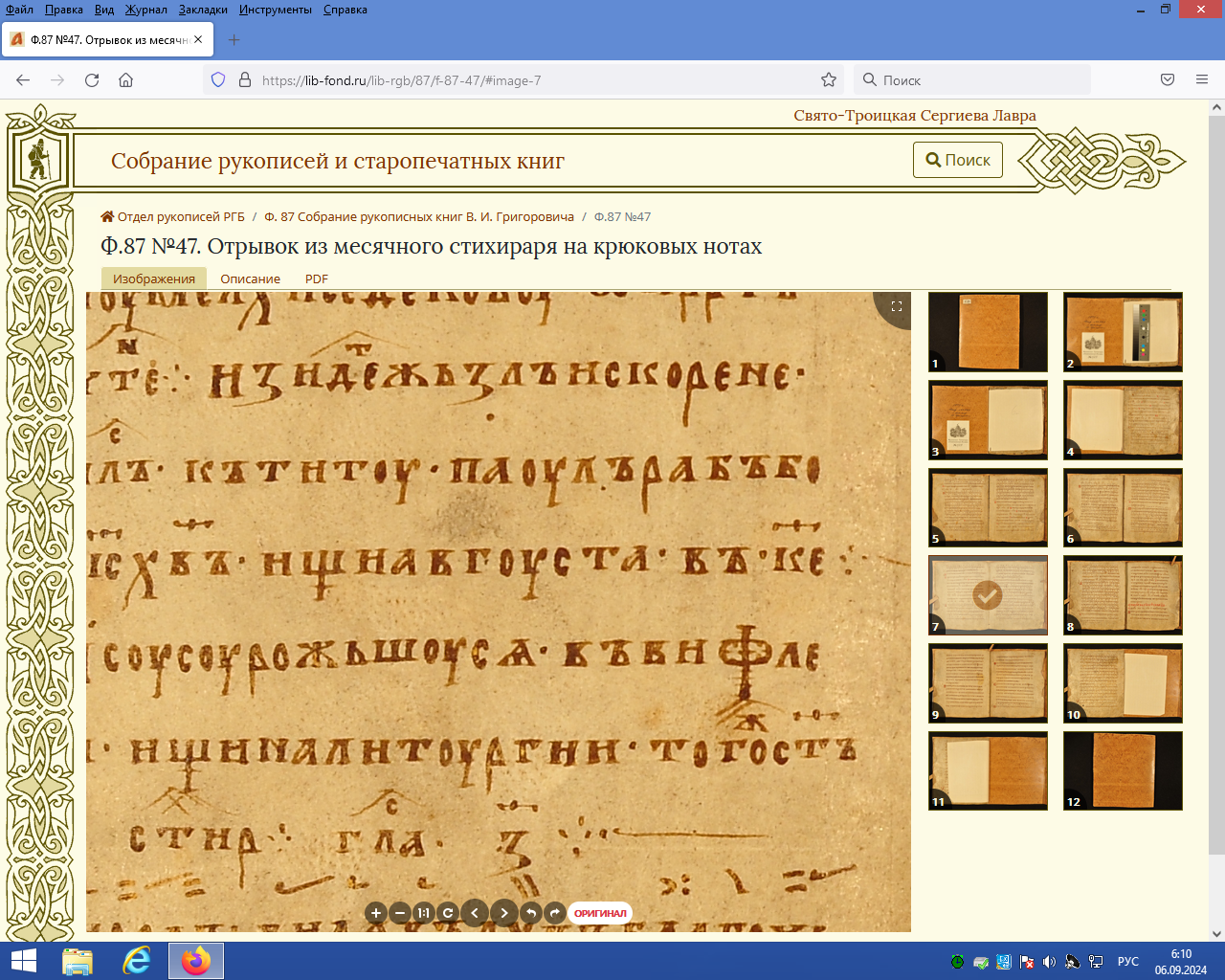
Task: Switch to the Описание tab
Action: click(250, 278)
